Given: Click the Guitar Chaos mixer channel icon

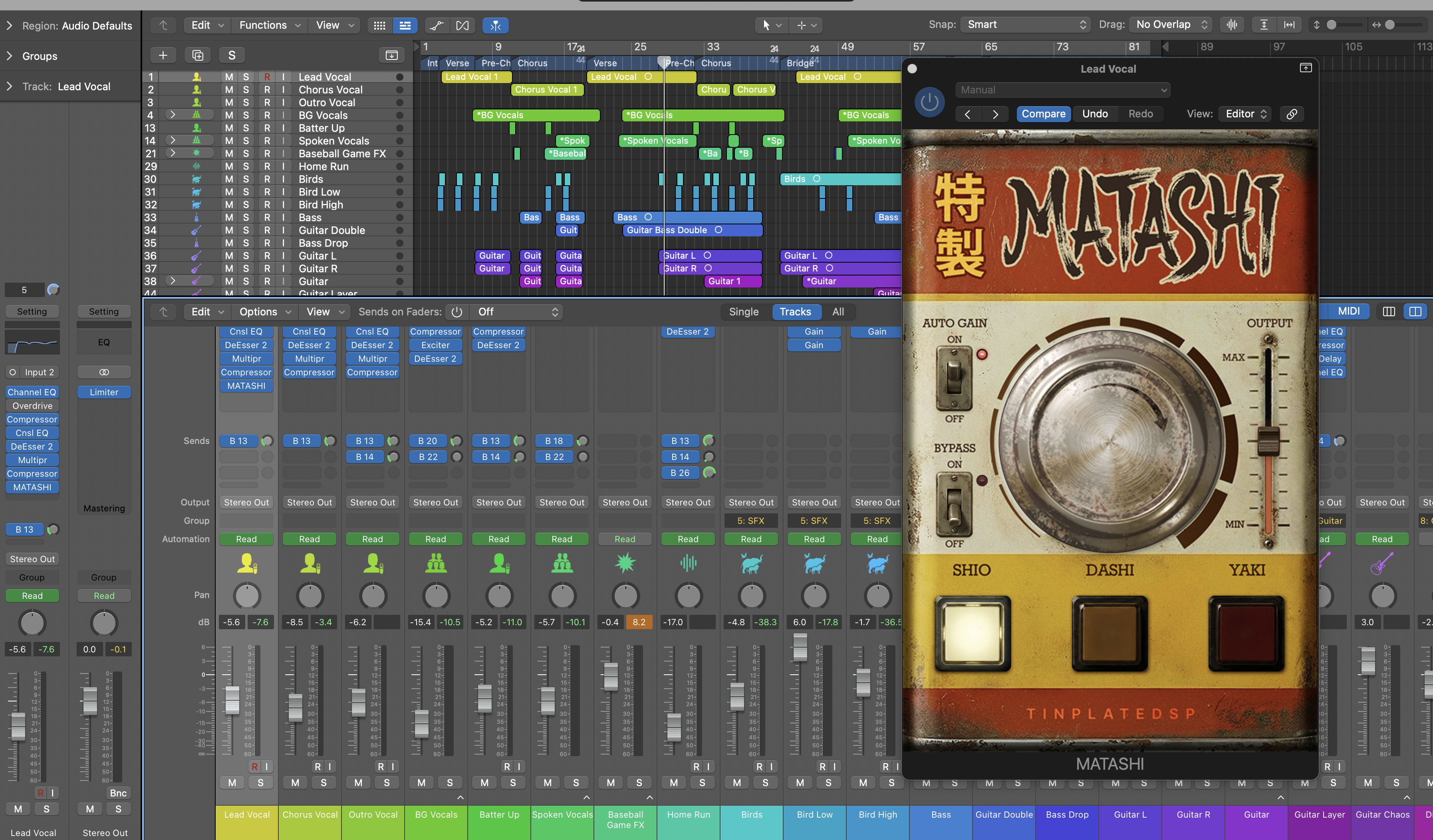Looking at the screenshot, I should (1382, 563).
